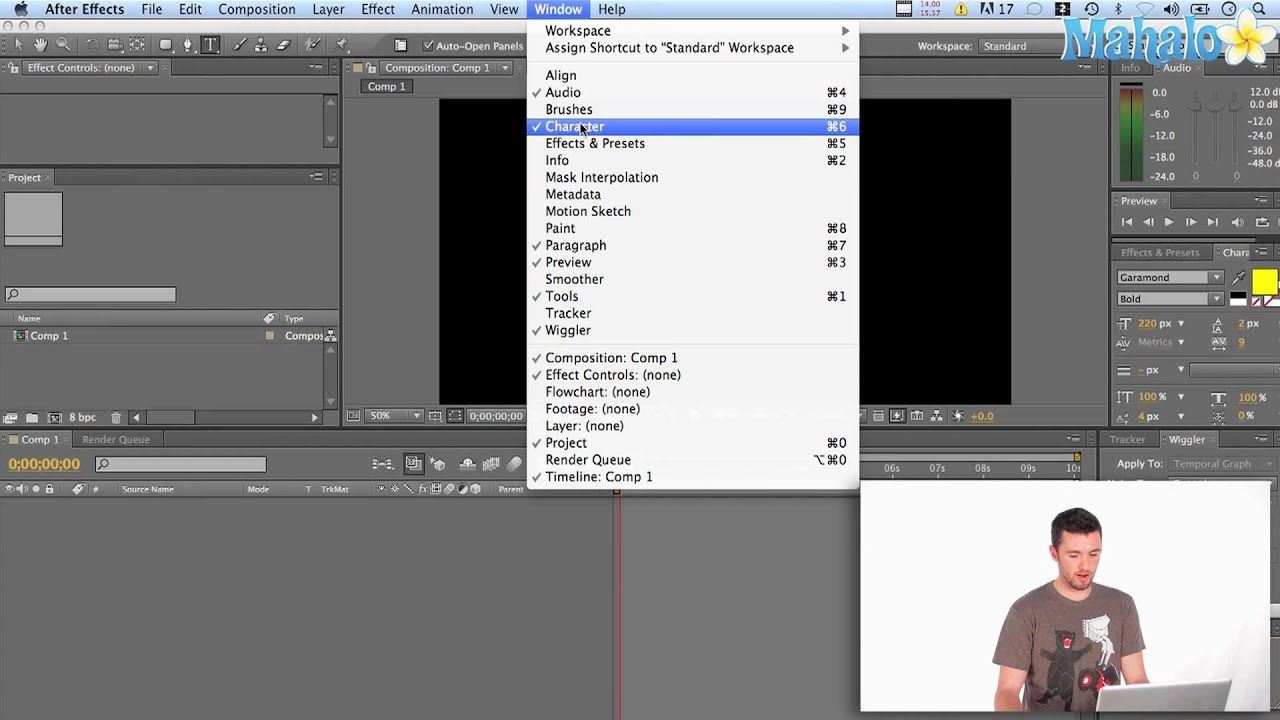Click the eyedropper in Character panel

coord(1240,278)
